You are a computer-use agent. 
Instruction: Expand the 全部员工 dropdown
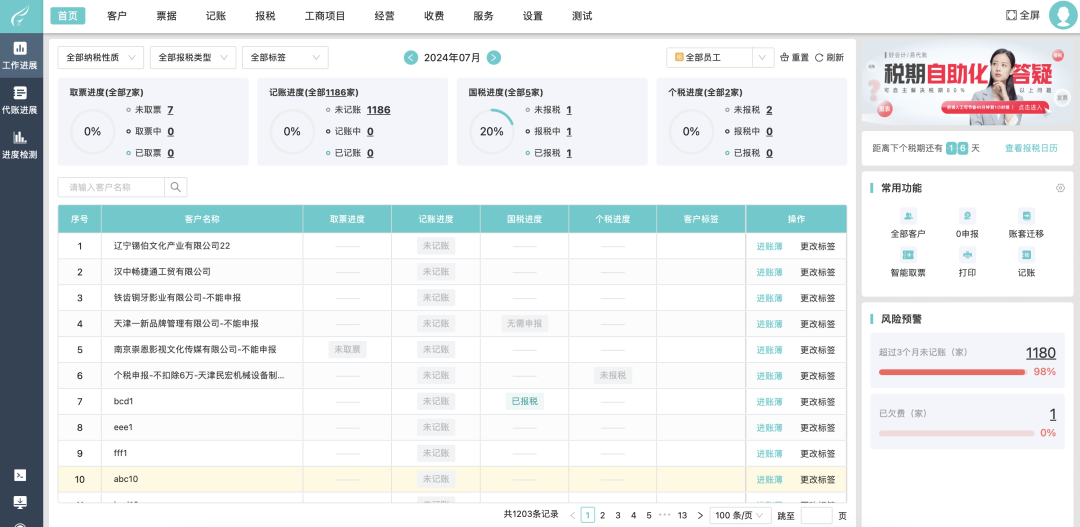pos(720,58)
